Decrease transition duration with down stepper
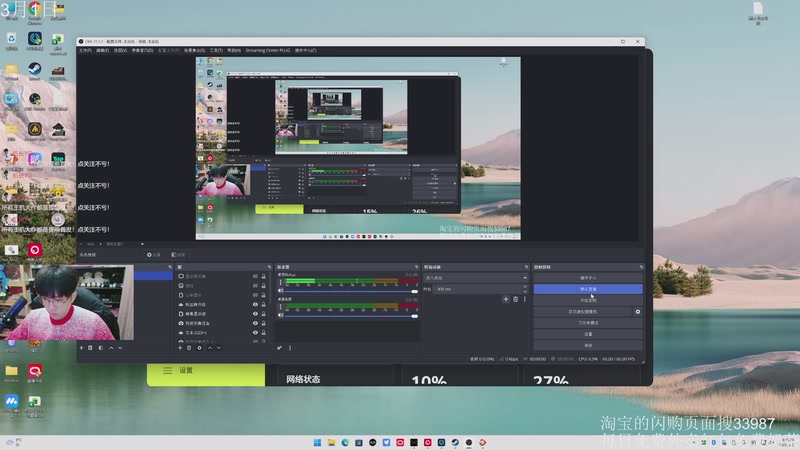800x450 pixels. coord(525,291)
